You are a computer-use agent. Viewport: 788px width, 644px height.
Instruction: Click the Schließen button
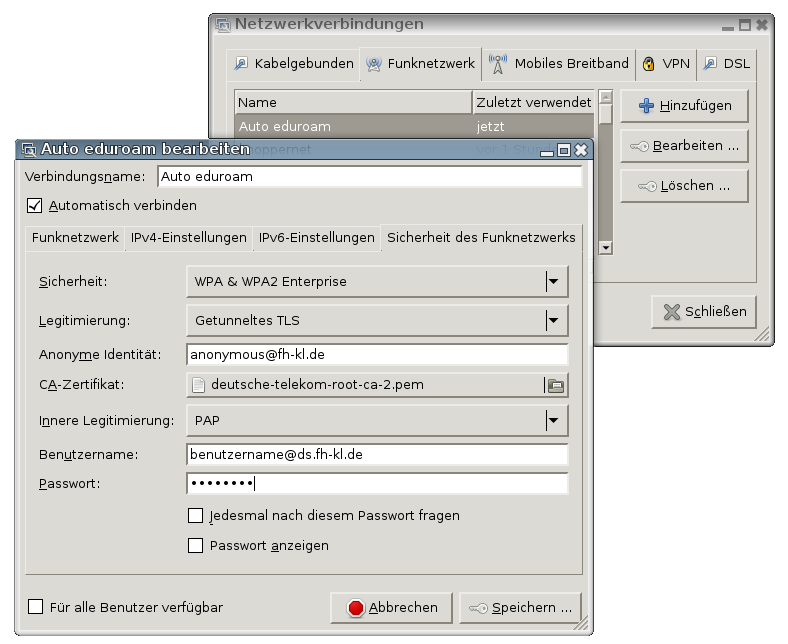(x=704, y=311)
